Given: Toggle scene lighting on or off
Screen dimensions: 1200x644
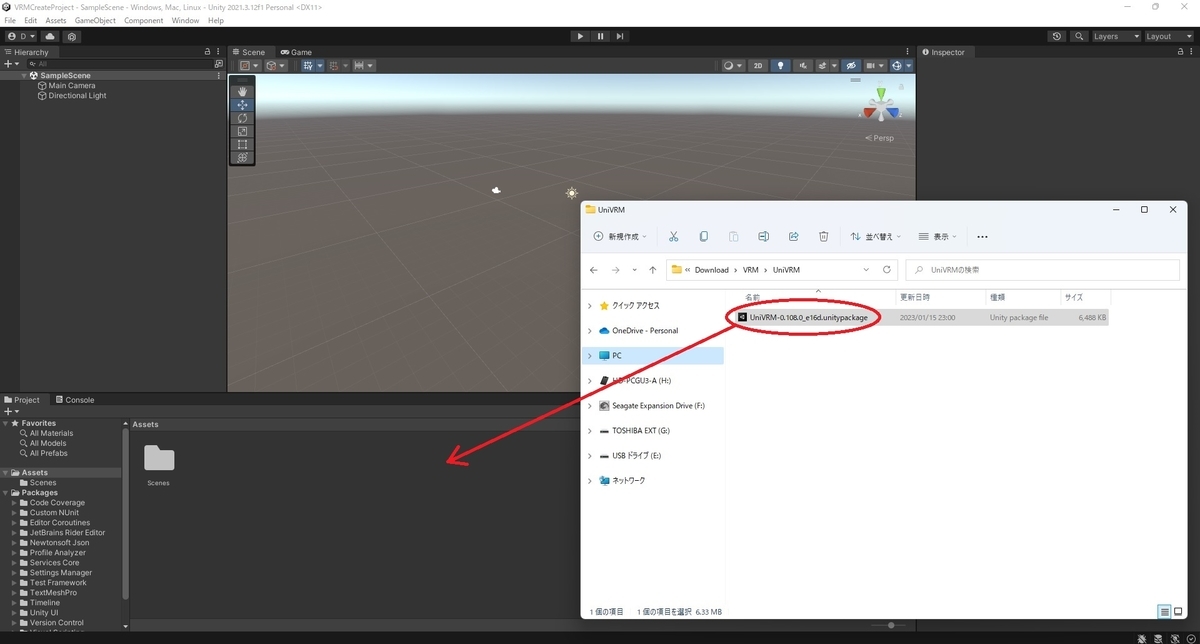Looking at the screenshot, I should click(x=781, y=65).
